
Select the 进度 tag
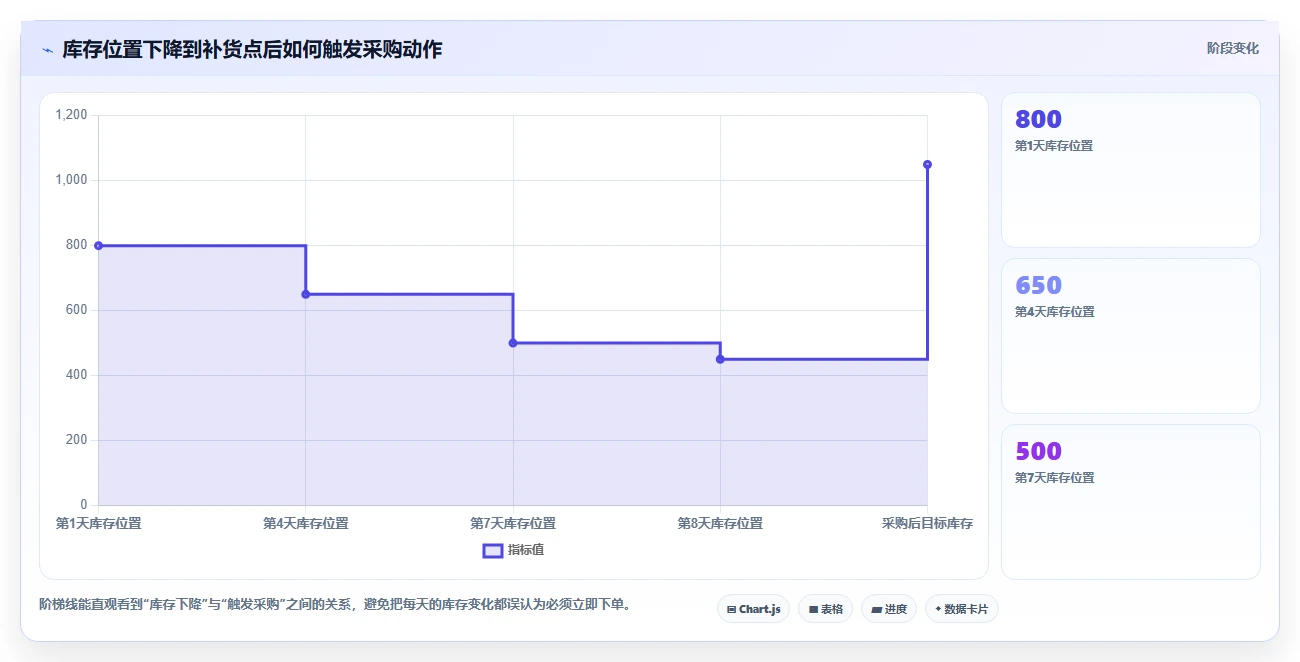889,609
